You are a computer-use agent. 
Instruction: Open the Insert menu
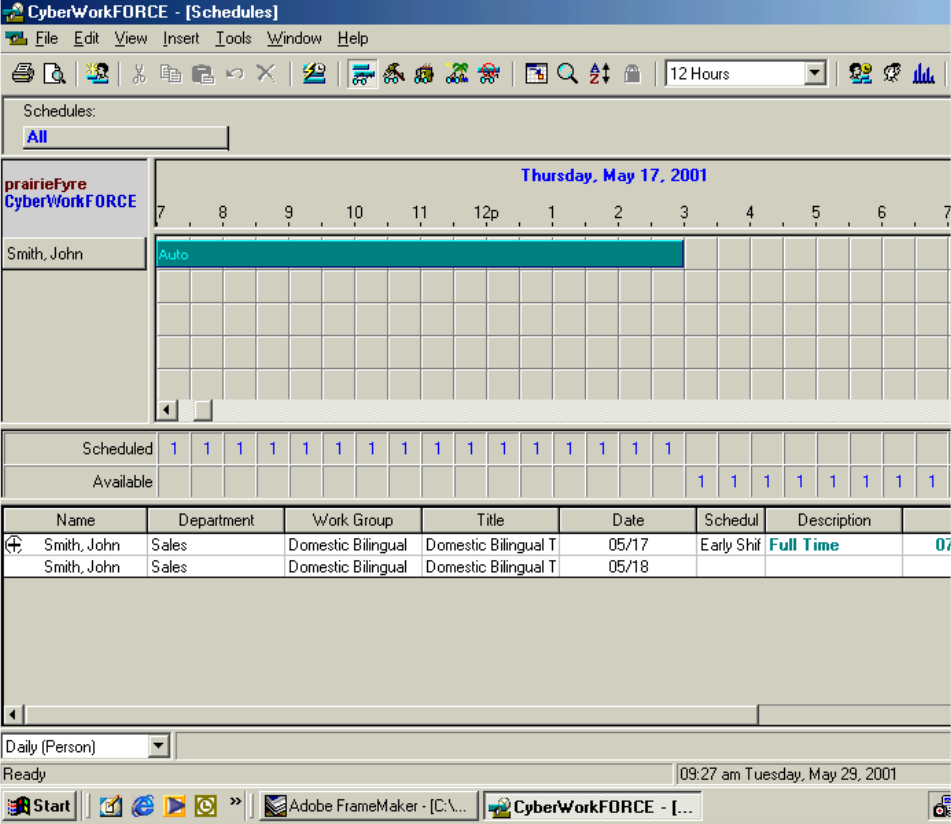coord(181,38)
